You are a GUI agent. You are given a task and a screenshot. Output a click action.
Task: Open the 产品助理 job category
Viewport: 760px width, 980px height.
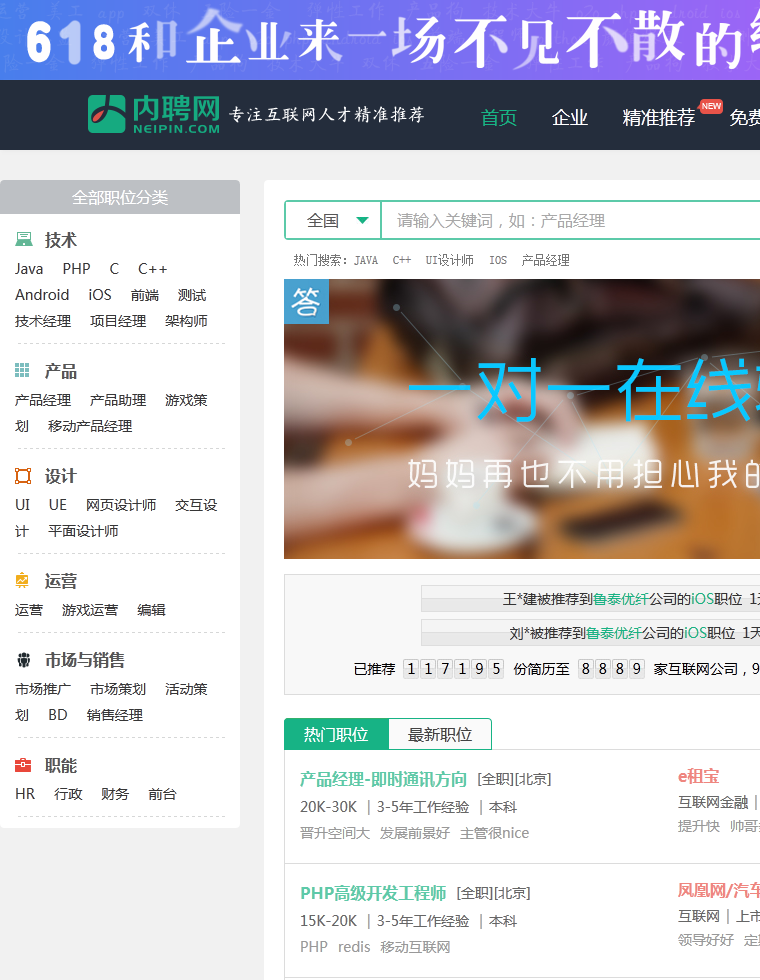pos(118,400)
